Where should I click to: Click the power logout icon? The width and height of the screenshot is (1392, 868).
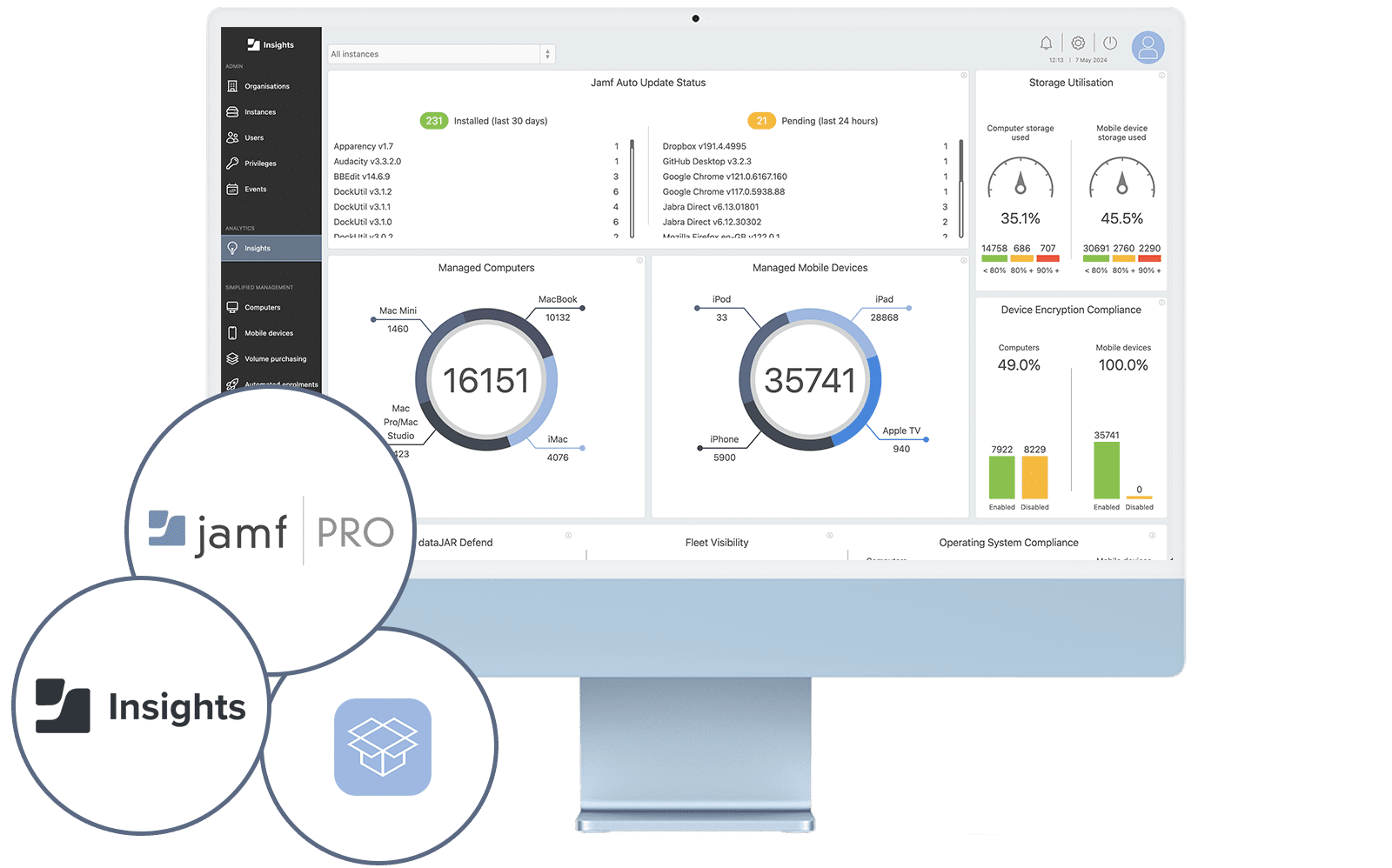click(x=1110, y=43)
